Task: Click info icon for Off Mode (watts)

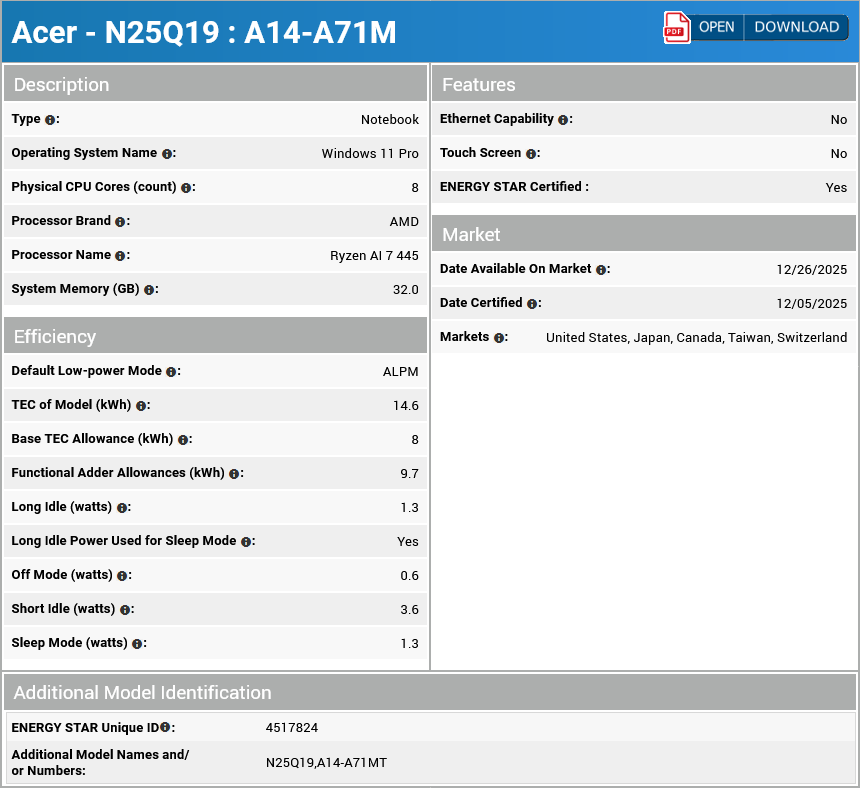Action: coord(122,576)
